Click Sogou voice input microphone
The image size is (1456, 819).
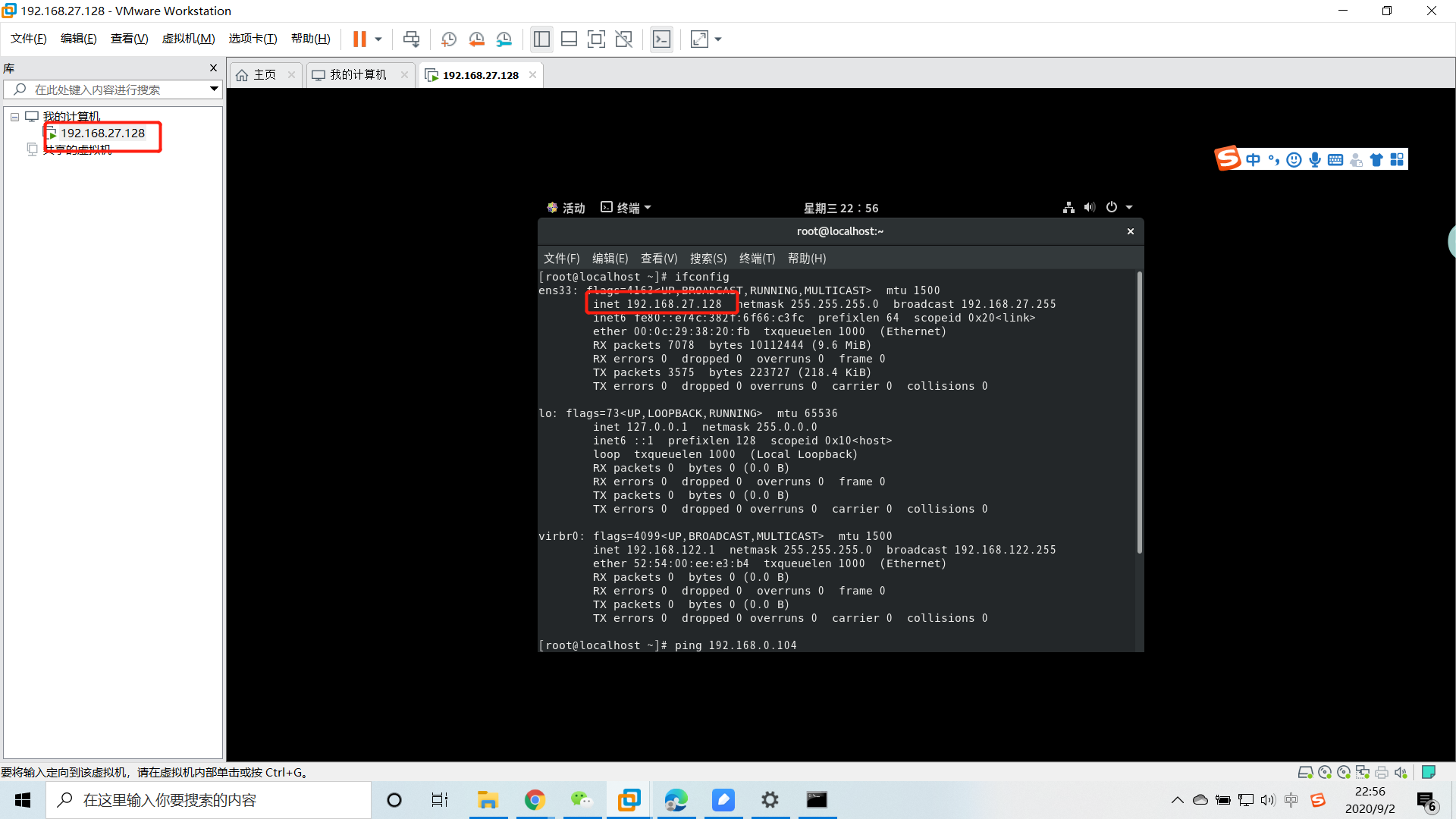pos(1315,159)
